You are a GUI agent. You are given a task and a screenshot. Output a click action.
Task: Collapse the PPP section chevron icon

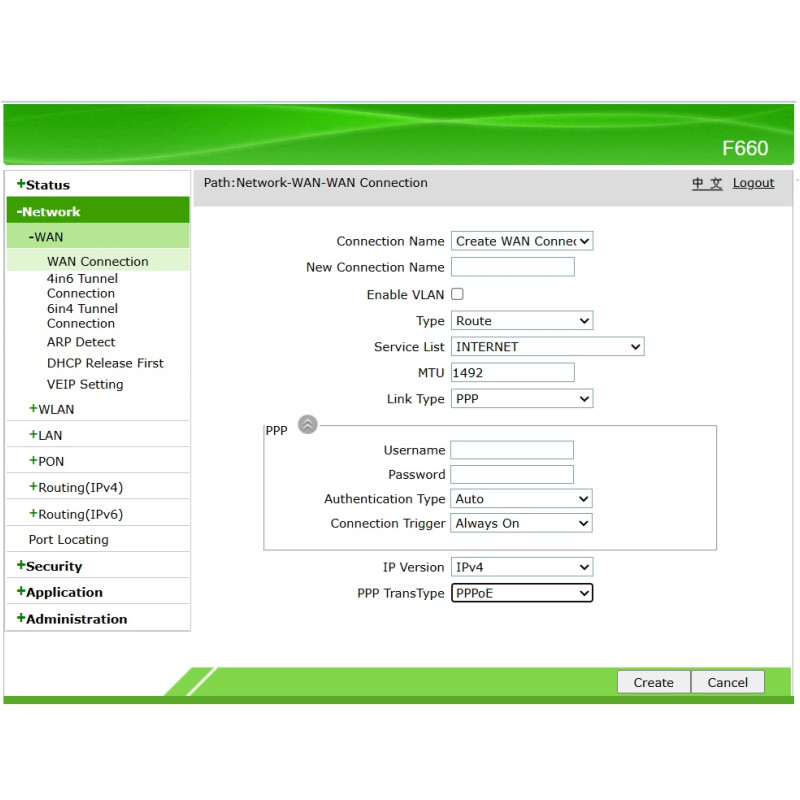308,424
